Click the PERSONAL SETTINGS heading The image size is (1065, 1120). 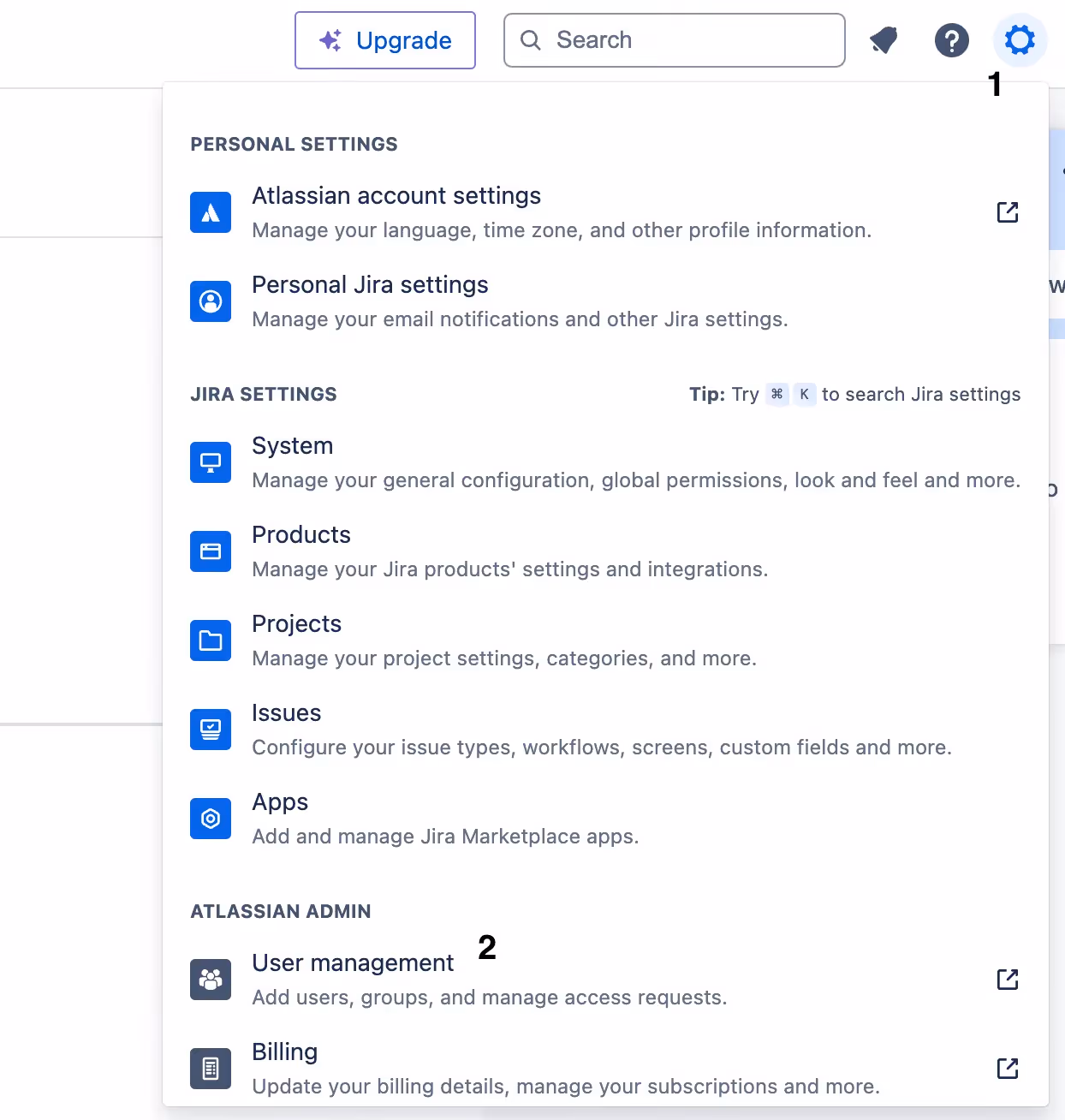click(294, 144)
